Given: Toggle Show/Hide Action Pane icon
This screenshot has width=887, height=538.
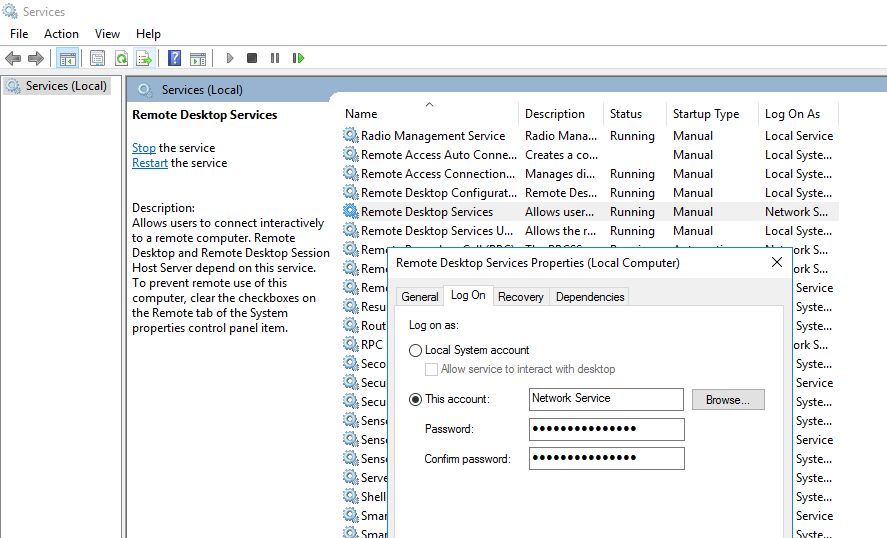Looking at the screenshot, I should [198, 58].
